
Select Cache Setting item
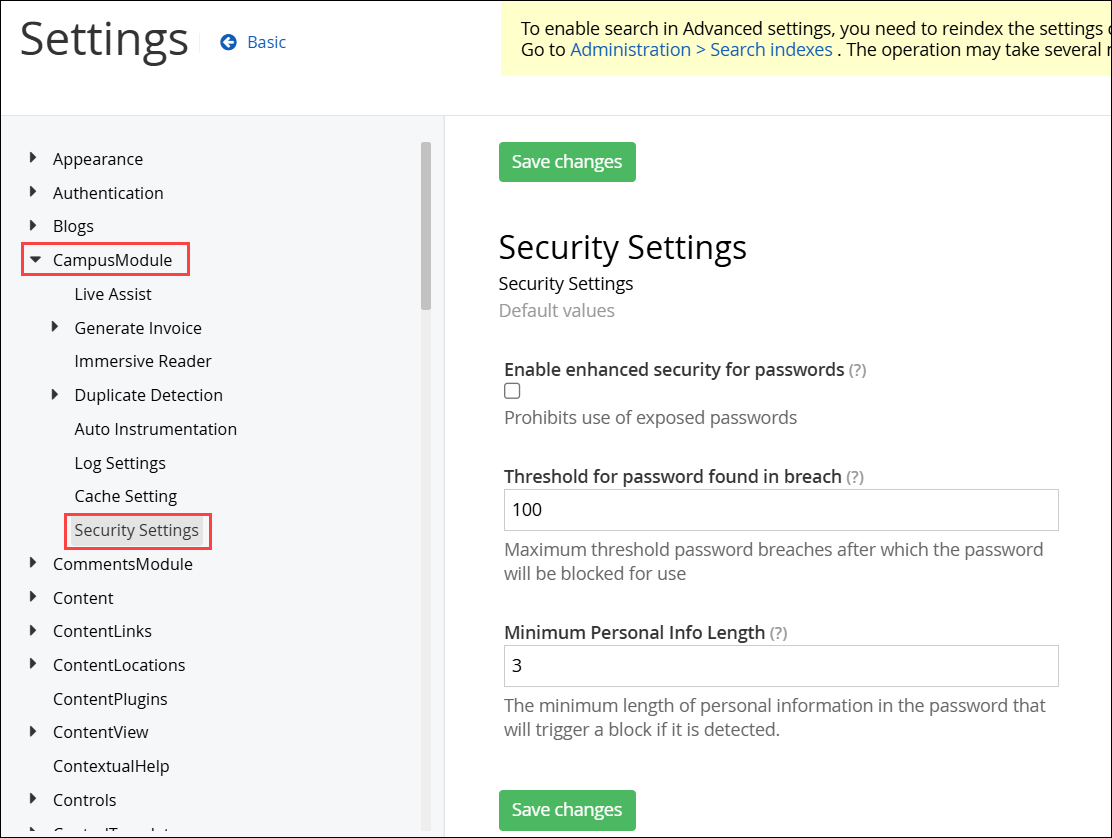coord(126,496)
